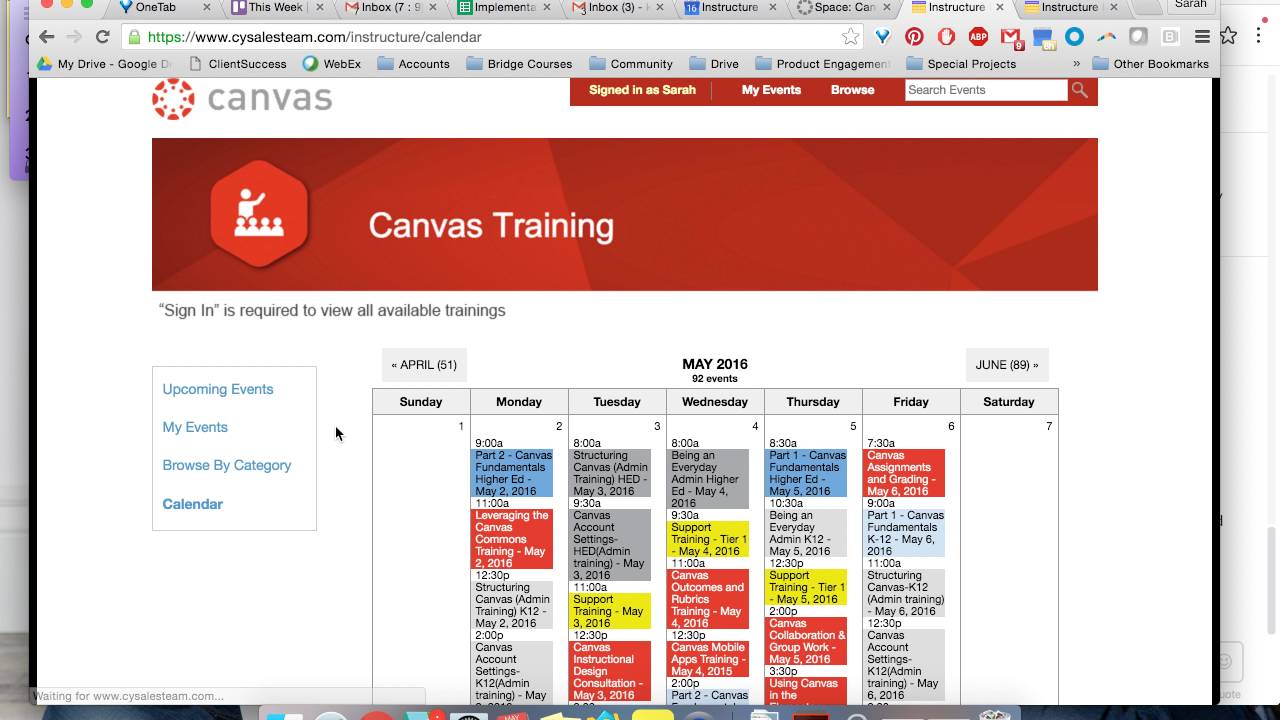Screen dimensions: 1280x720
Task: Open the ClientSuccess bookmark
Action: click(236, 64)
